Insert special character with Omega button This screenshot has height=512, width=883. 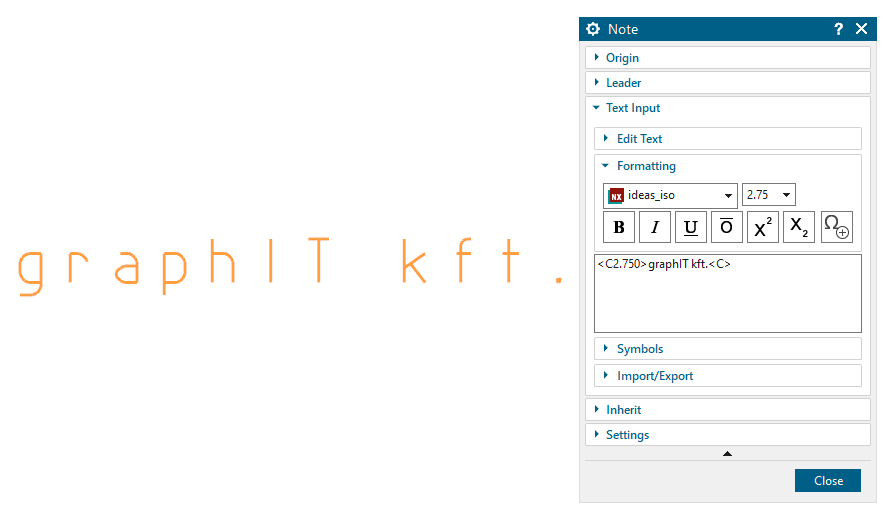836,228
